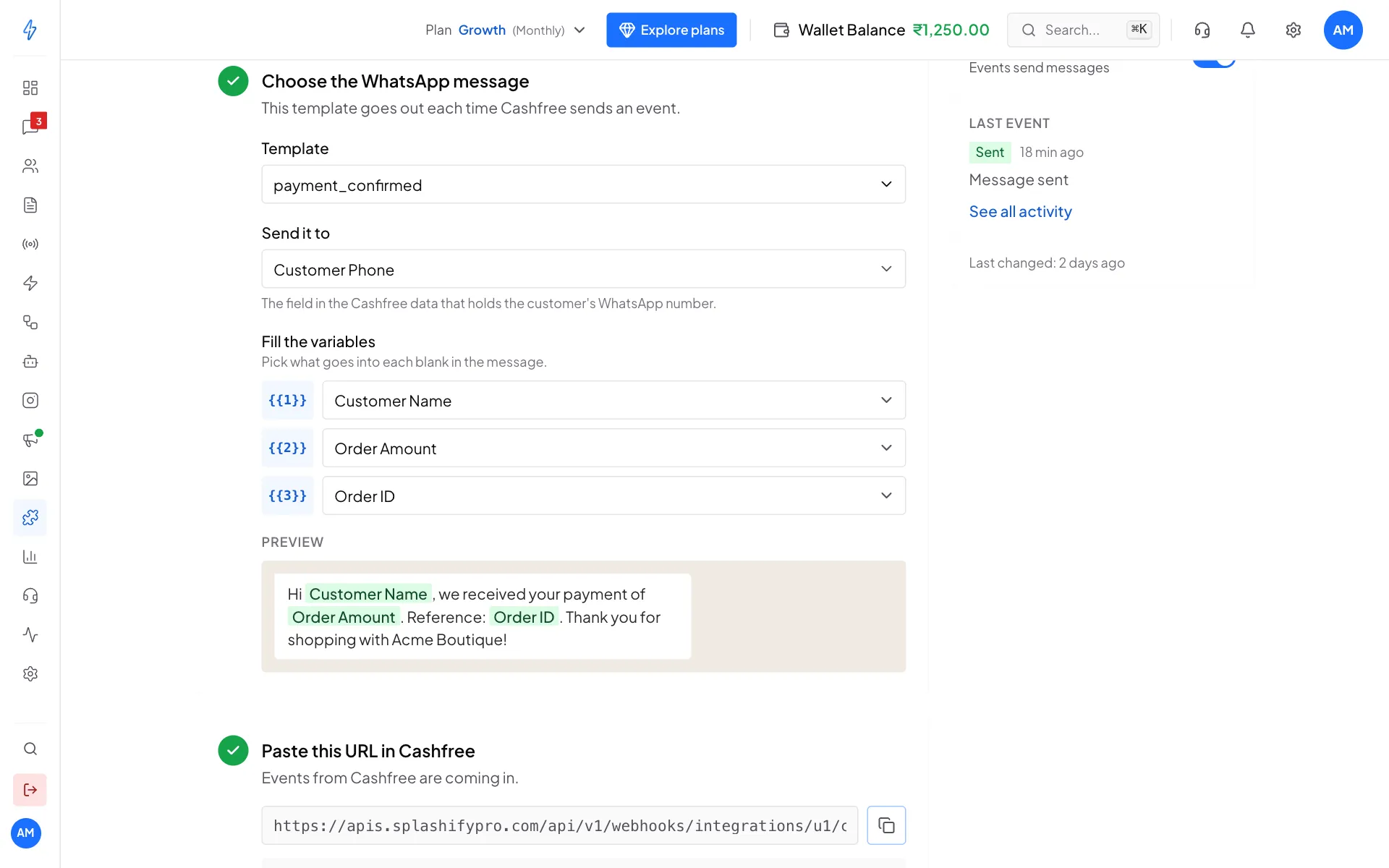Copy the Cashfree webhook URL
The width and height of the screenshot is (1389, 868).
886,825
